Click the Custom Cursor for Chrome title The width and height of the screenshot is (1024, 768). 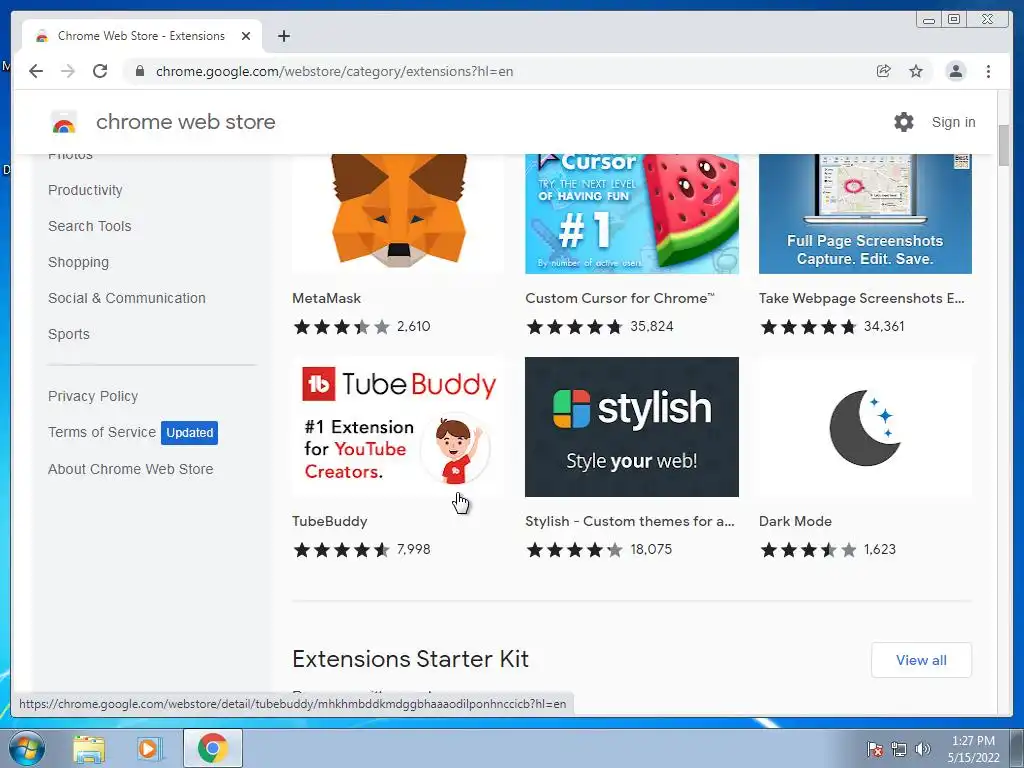(x=620, y=298)
